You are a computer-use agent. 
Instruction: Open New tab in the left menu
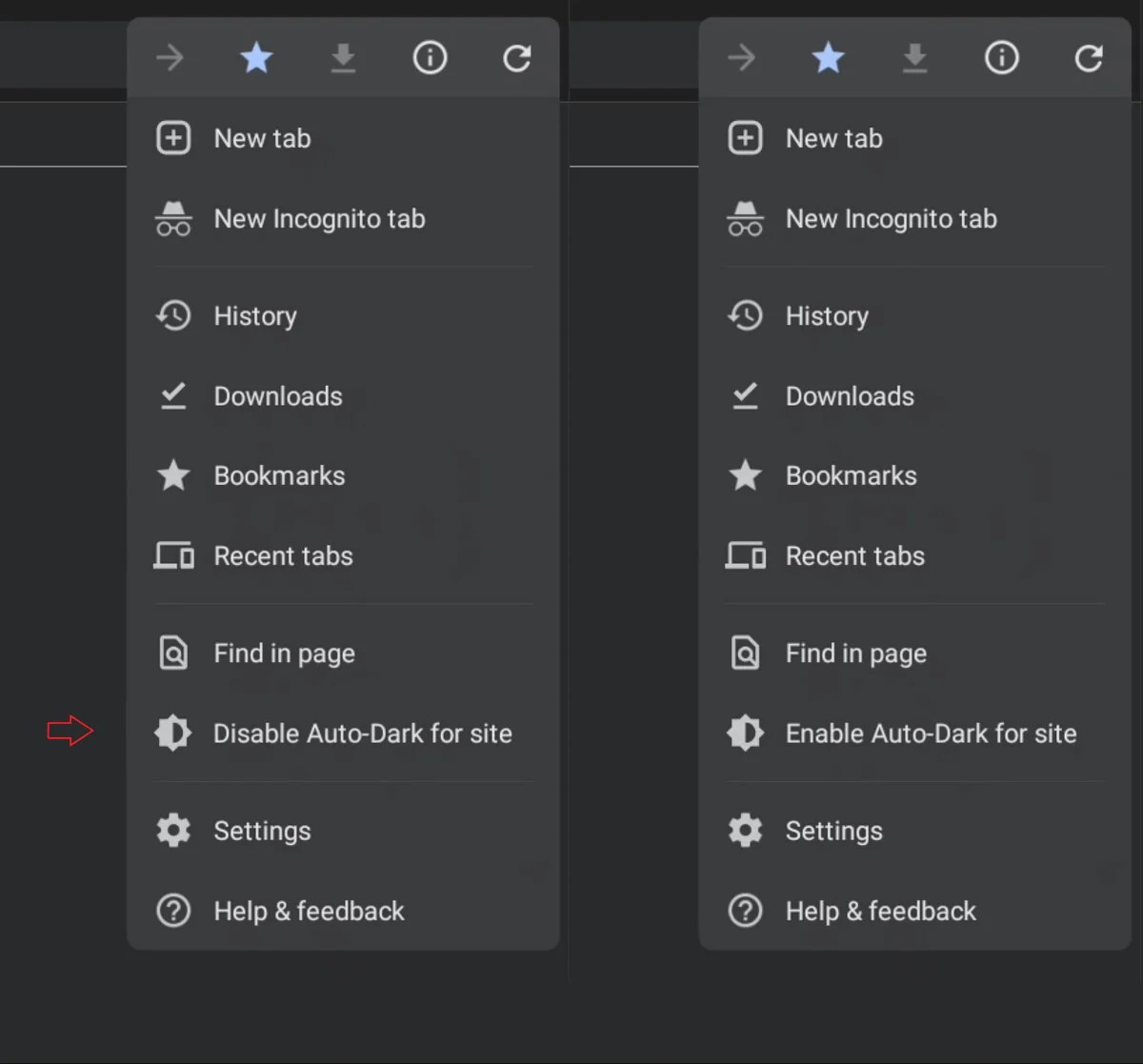point(343,138)
